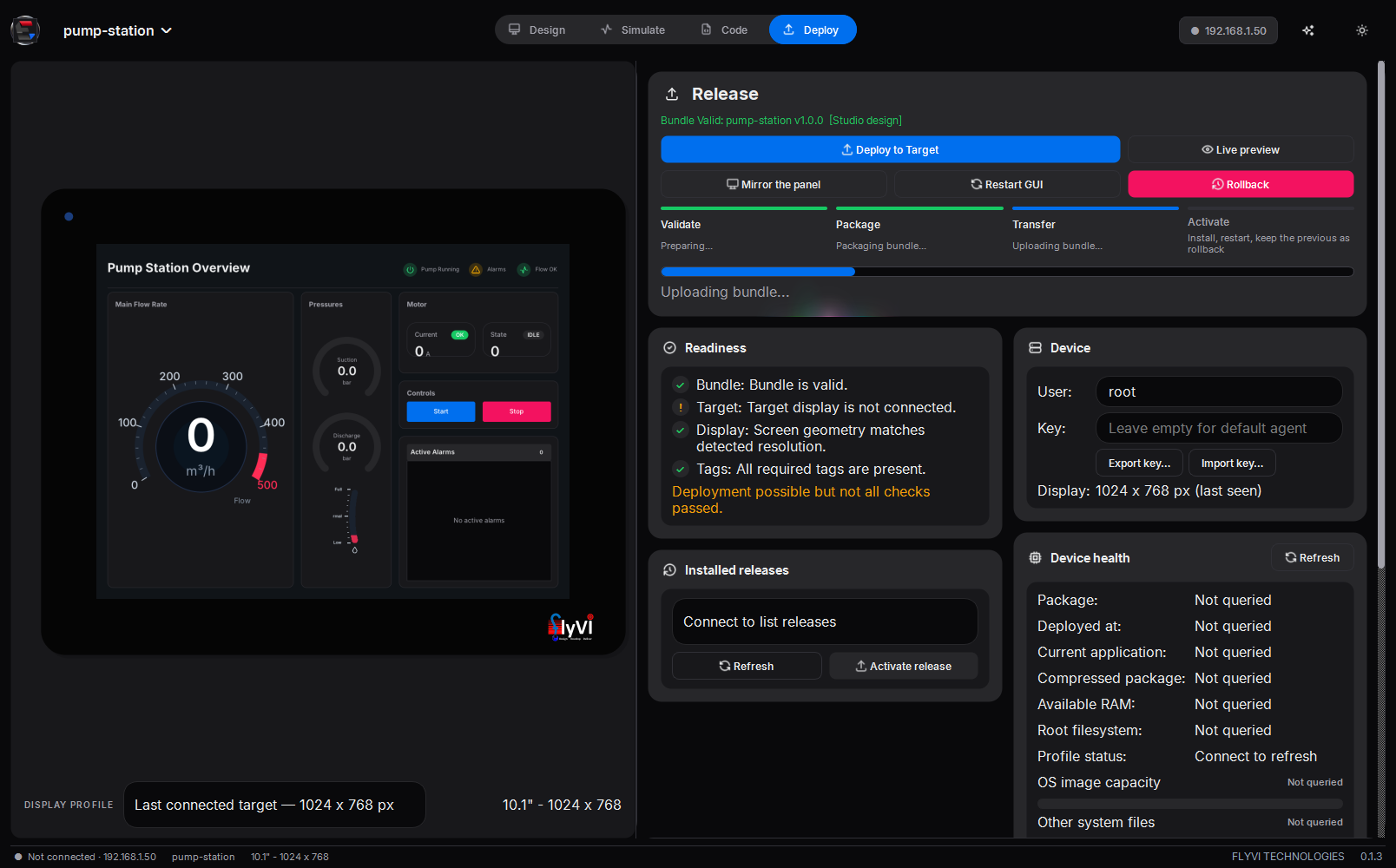Click the Device health chip icon
This screenshot has width=1396, height=868.
pos(1035,558)
